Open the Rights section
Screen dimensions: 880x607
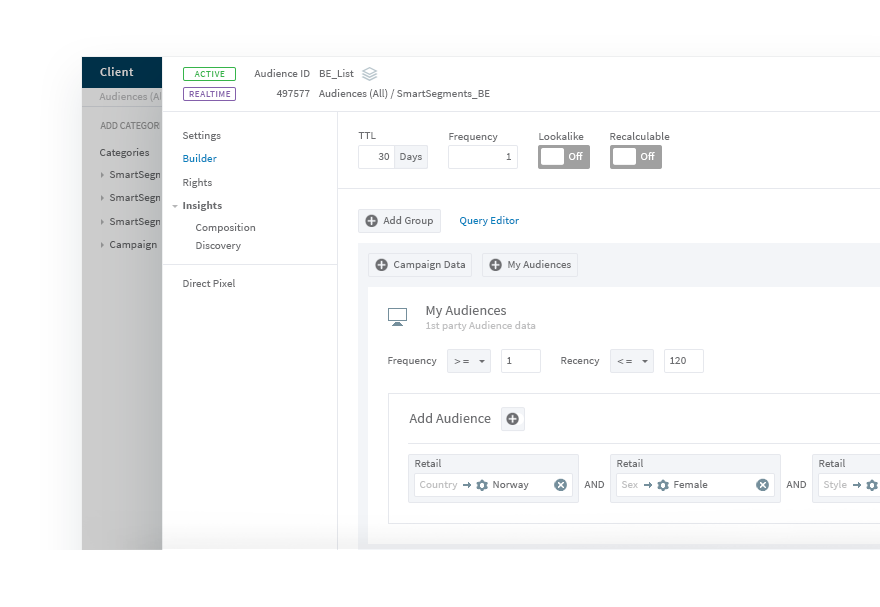point(197,183)
